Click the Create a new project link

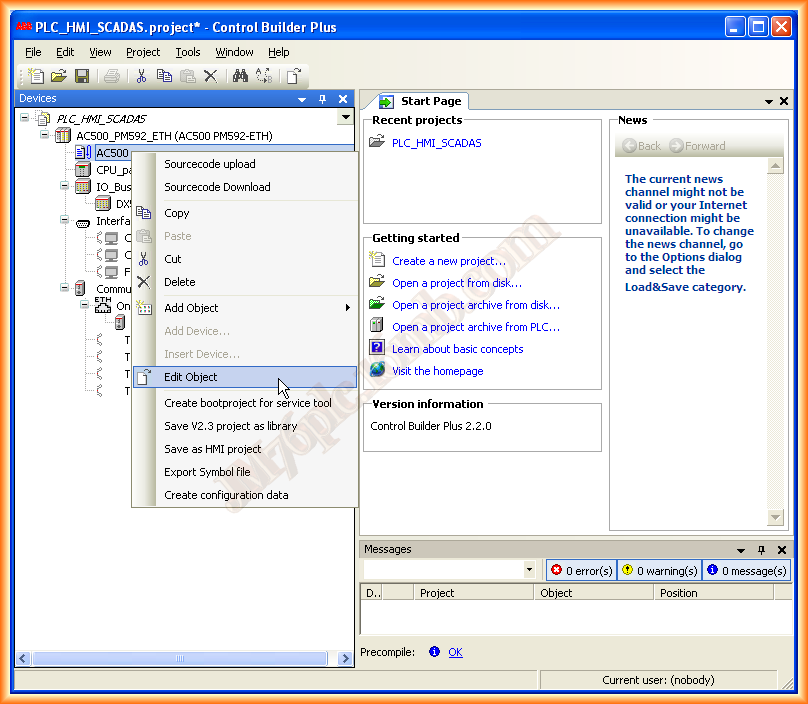pyautogui.click(x=448, y=261)
